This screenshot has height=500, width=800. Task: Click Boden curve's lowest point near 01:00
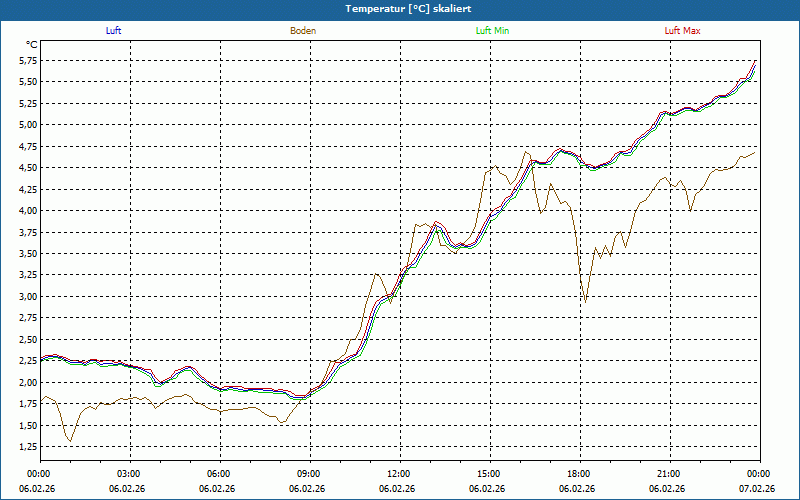[69, 441]
